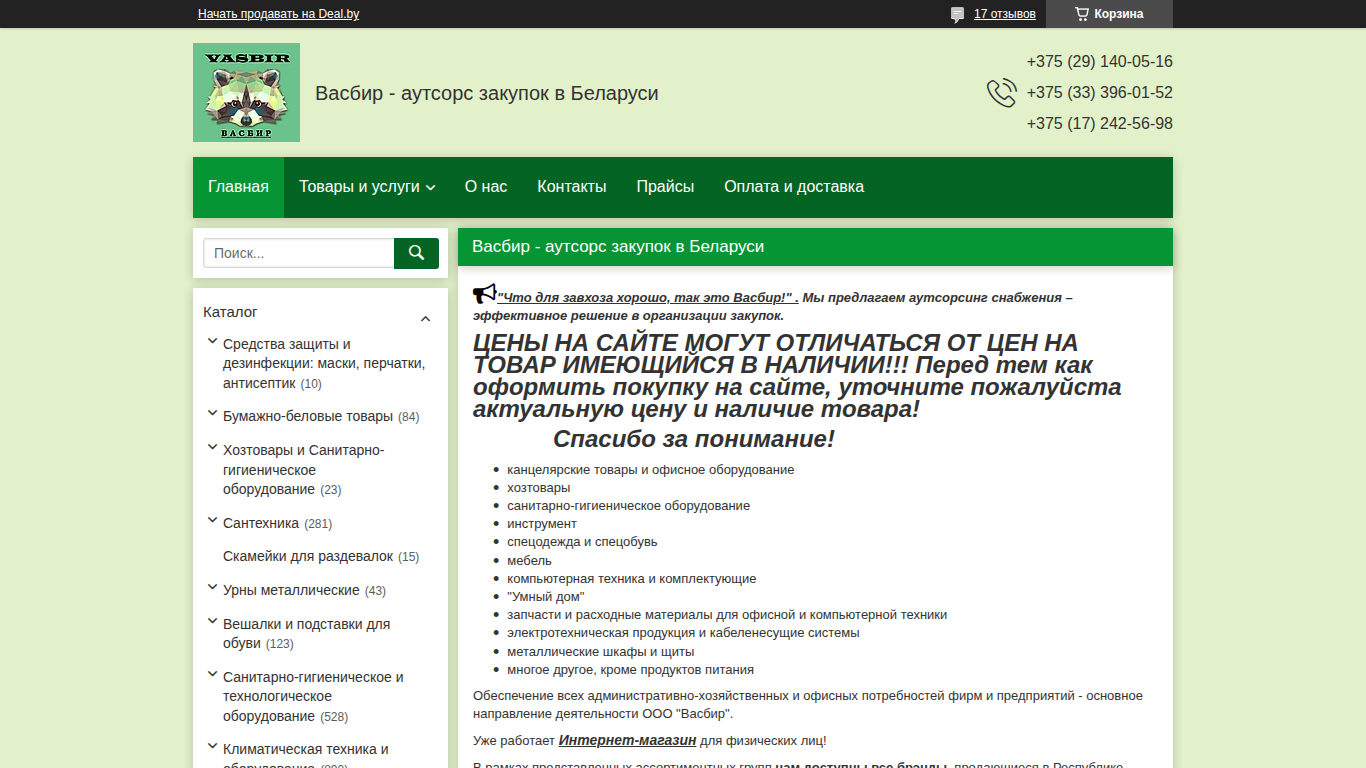1366x768 pixels.
Task: Click the phone handset icon
Action: (x=1001, y=93)
